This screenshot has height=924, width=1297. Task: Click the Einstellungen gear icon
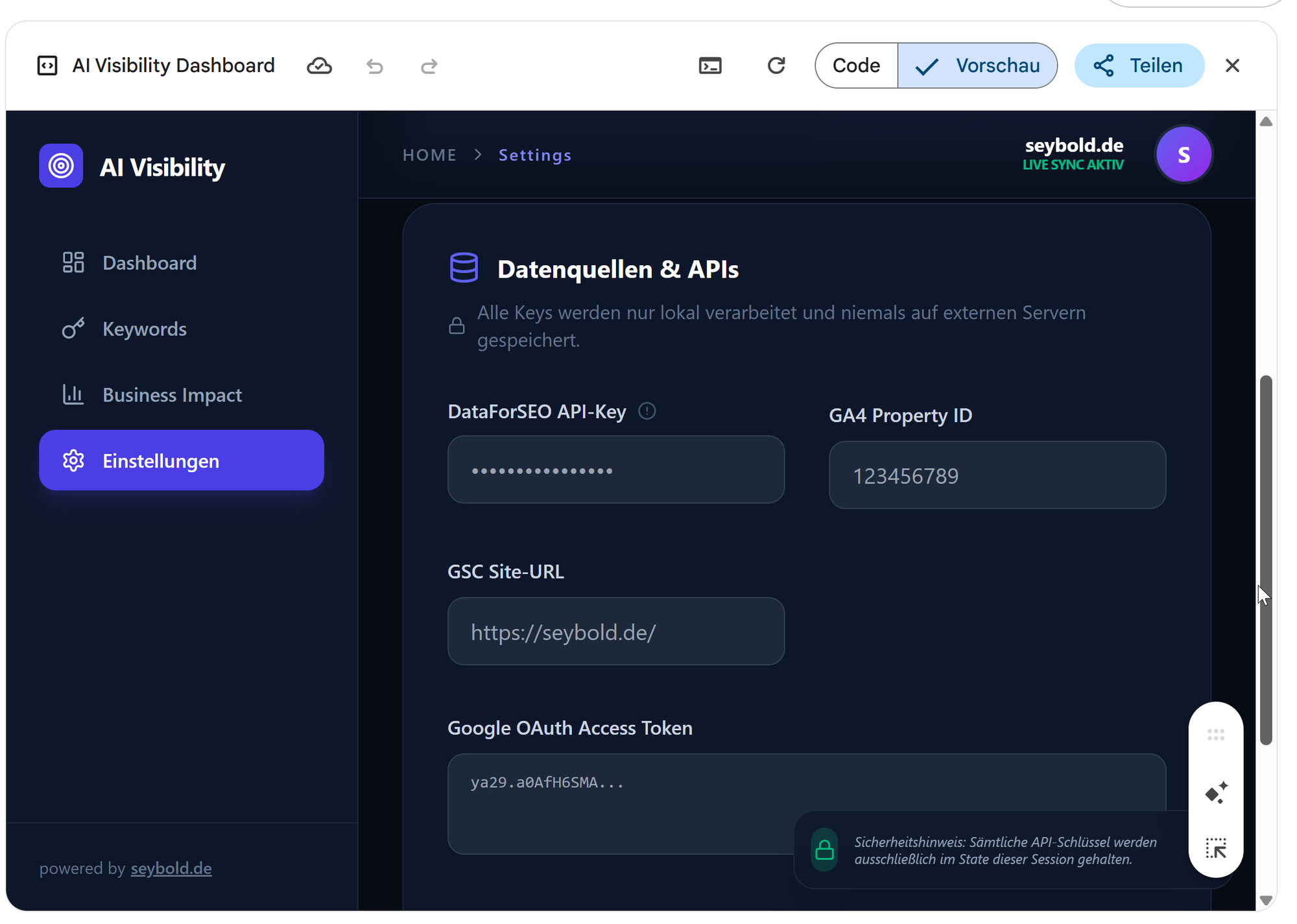73,460
